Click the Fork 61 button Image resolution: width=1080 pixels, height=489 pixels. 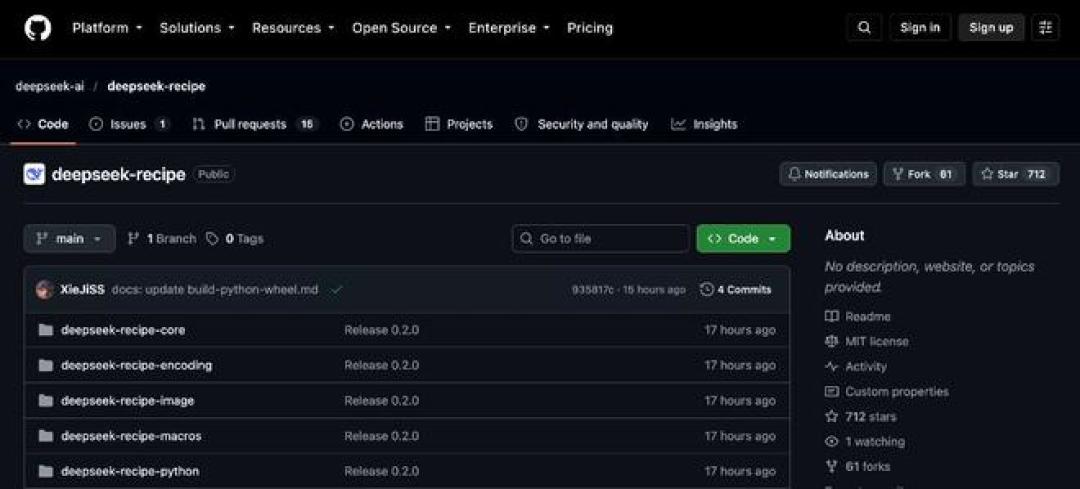924,174
